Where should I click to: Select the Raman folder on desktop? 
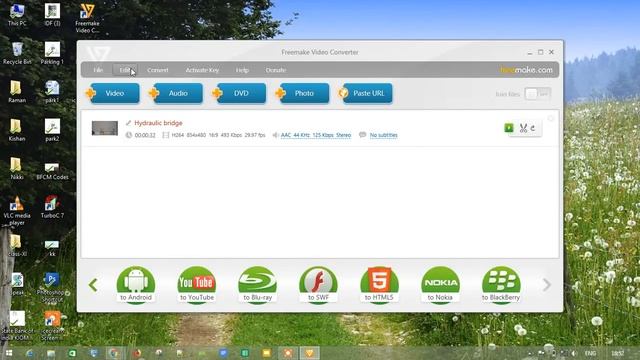(x=17, y=91)
